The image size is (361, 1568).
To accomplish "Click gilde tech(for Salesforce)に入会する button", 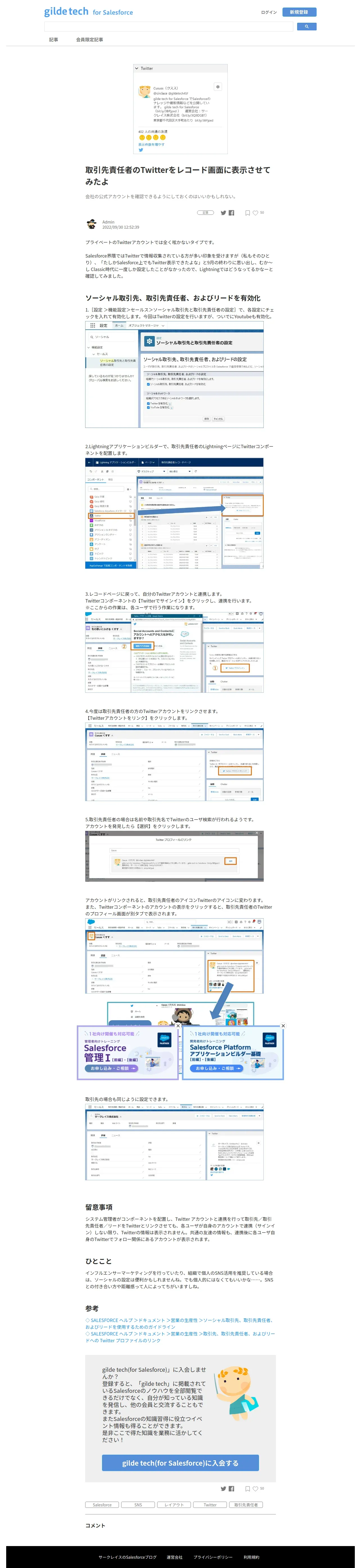I will 180,1463.
